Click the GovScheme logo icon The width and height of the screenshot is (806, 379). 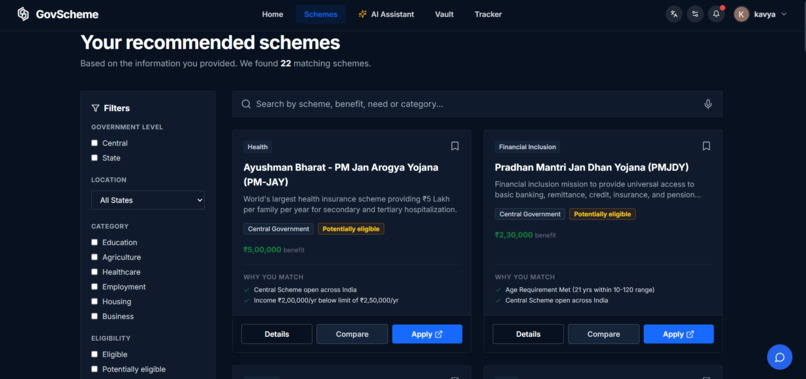(23, 14)
